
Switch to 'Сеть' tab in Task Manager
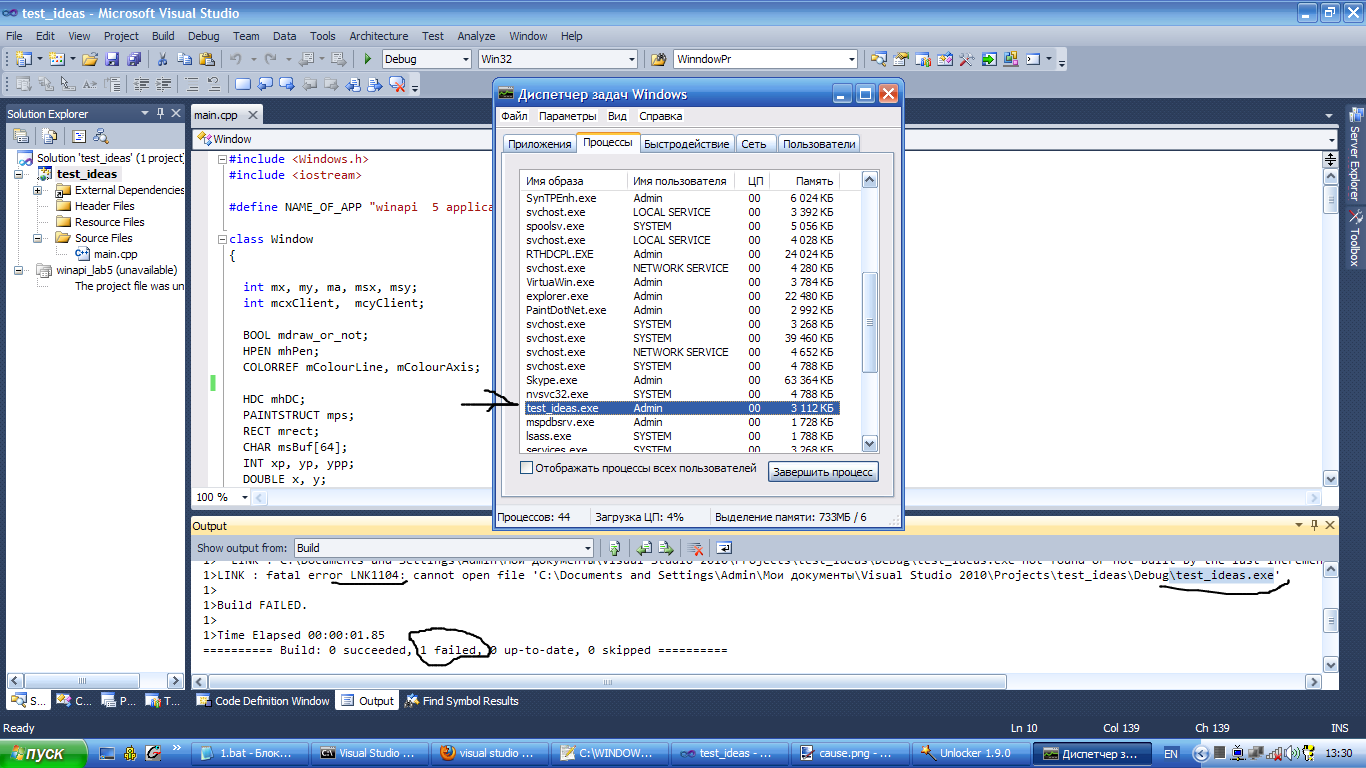pyautogui.click(x=754, y=144)
